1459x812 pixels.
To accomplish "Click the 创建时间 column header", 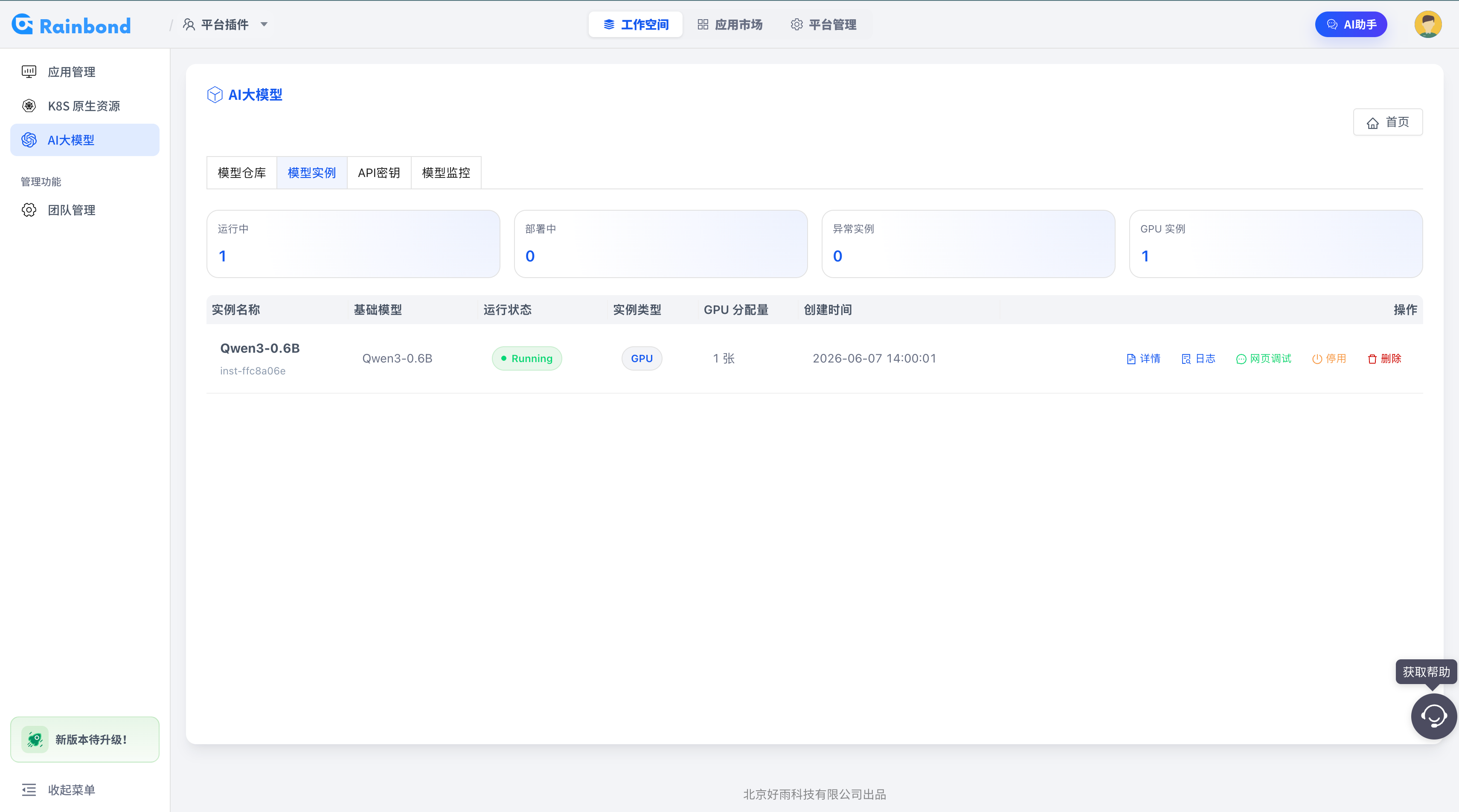I will coord(828,310).
